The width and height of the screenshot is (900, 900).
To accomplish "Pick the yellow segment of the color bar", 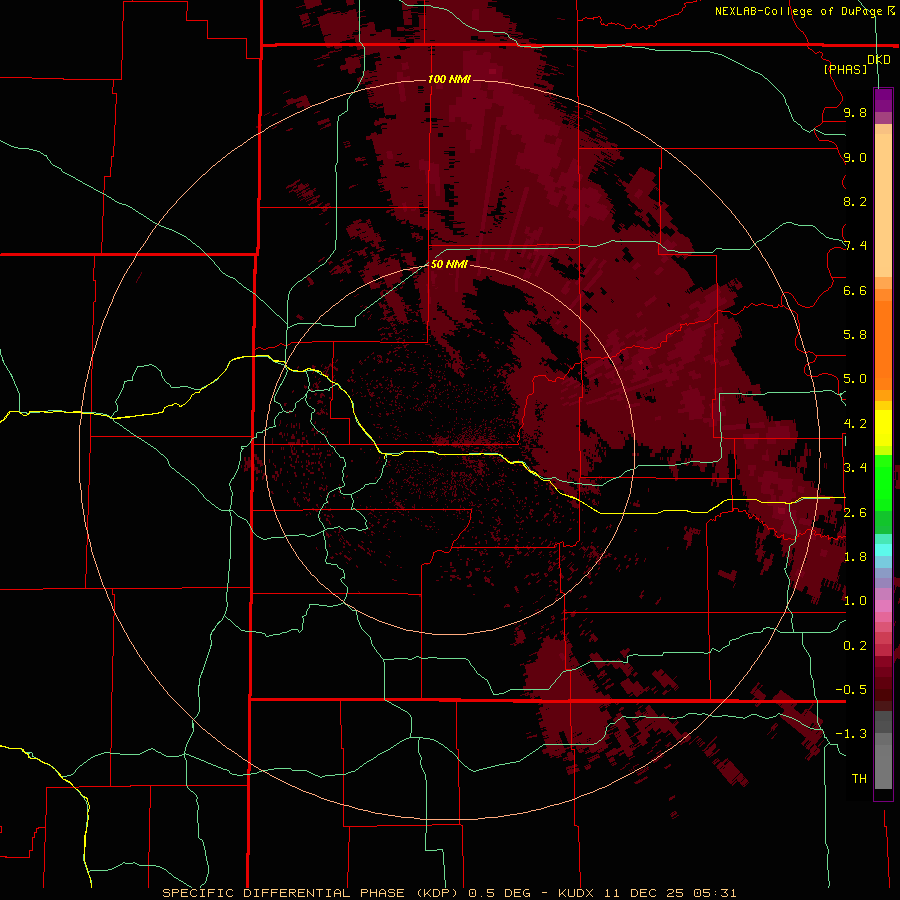I will pos(883,428).
